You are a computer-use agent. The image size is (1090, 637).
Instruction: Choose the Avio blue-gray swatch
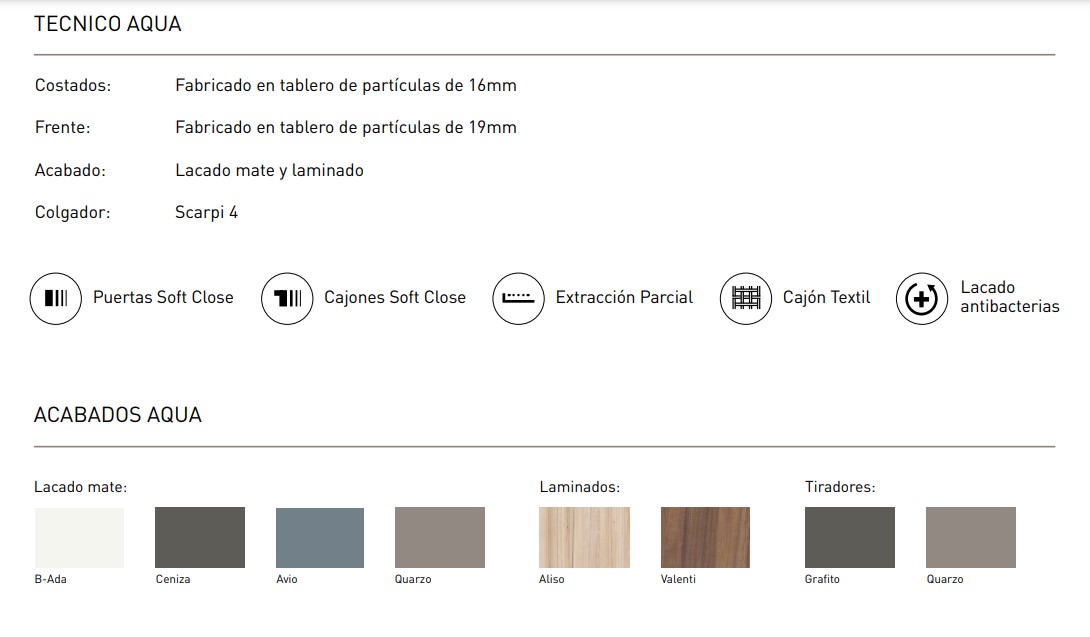(320, 538)
